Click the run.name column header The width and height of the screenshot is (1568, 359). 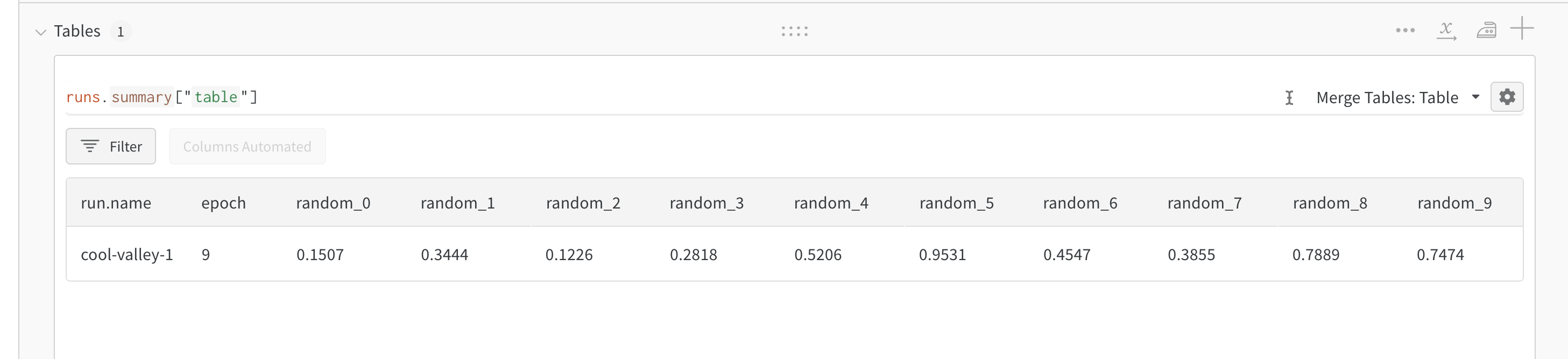(x=116, y=203)
